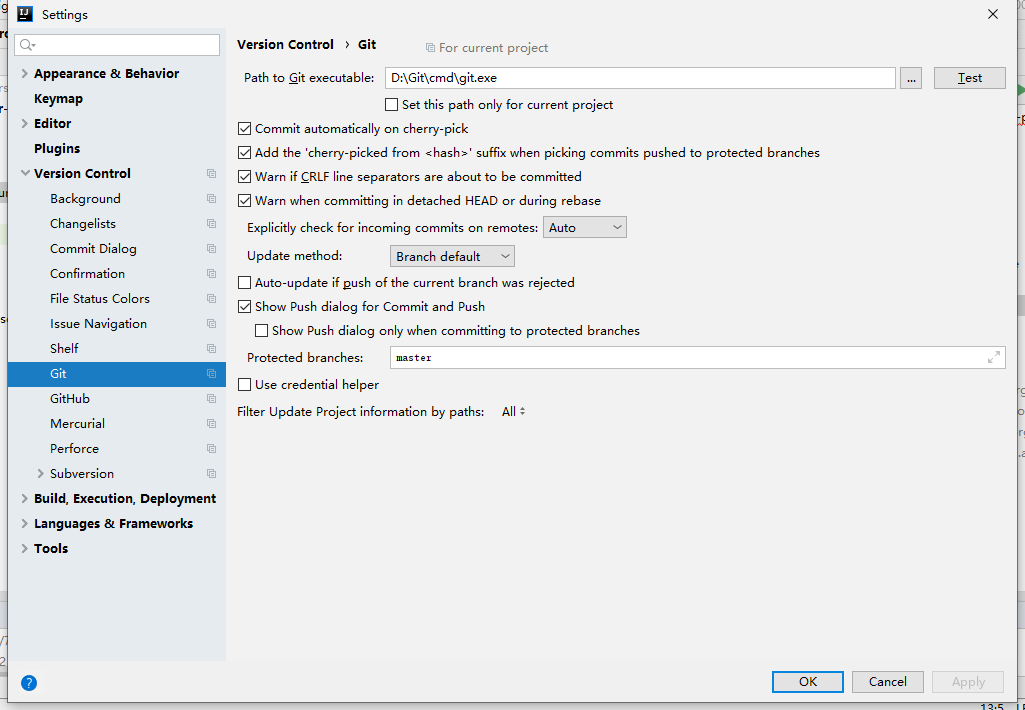Click project-level icon next to Mercurial

(211, 424)
